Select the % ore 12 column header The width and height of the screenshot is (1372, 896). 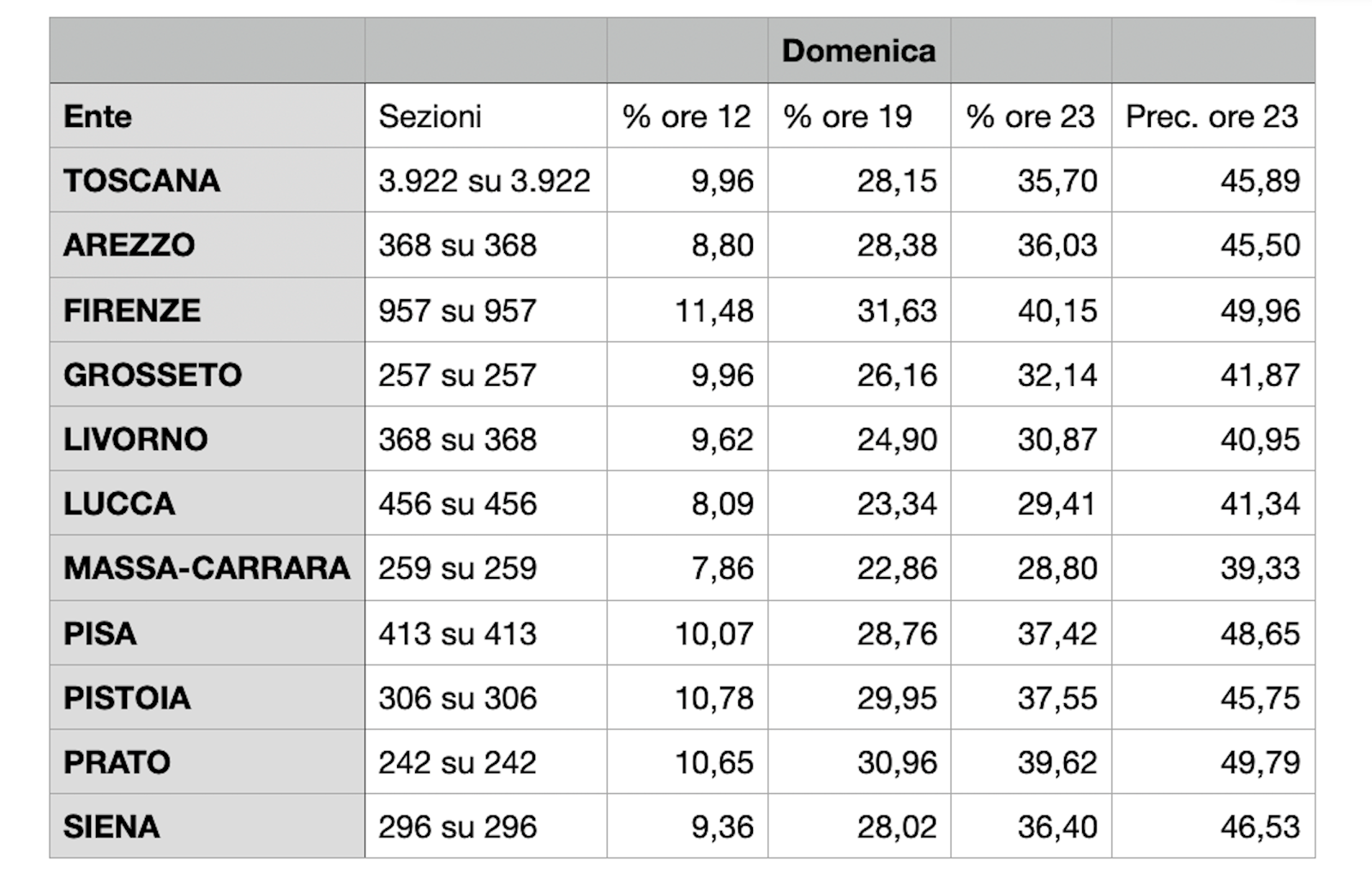click(x=687, y=117)
